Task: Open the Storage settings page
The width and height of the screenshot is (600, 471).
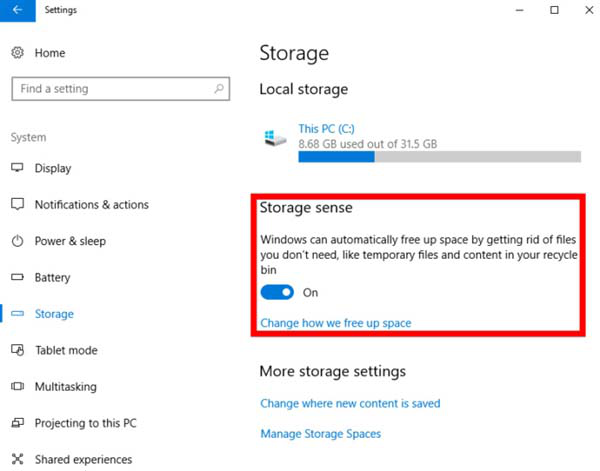Action: [x=54, y=314]
